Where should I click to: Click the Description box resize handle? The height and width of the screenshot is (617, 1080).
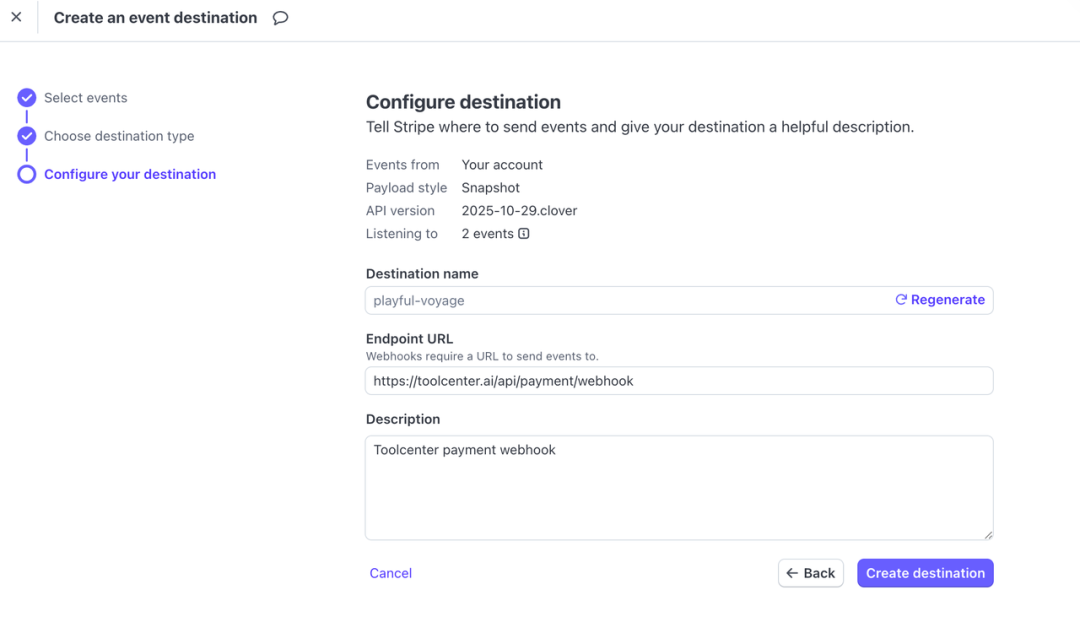pyautogui.click(x=988, y=535)
